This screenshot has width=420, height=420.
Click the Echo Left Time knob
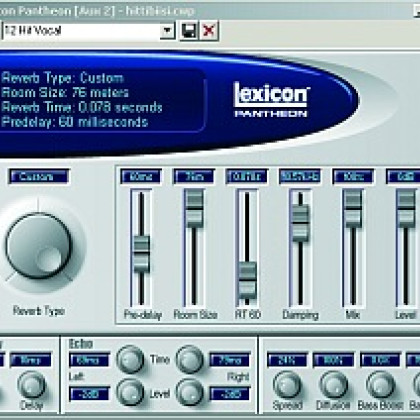[x=130, y=359]
